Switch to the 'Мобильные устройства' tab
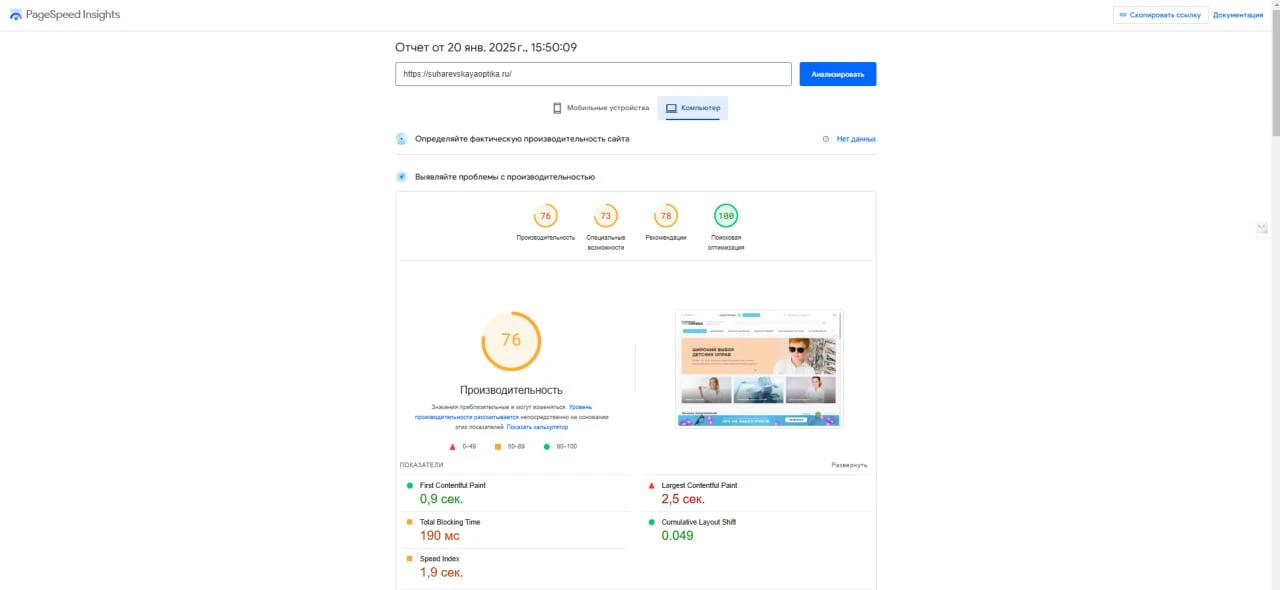 (x=600, y=108)
